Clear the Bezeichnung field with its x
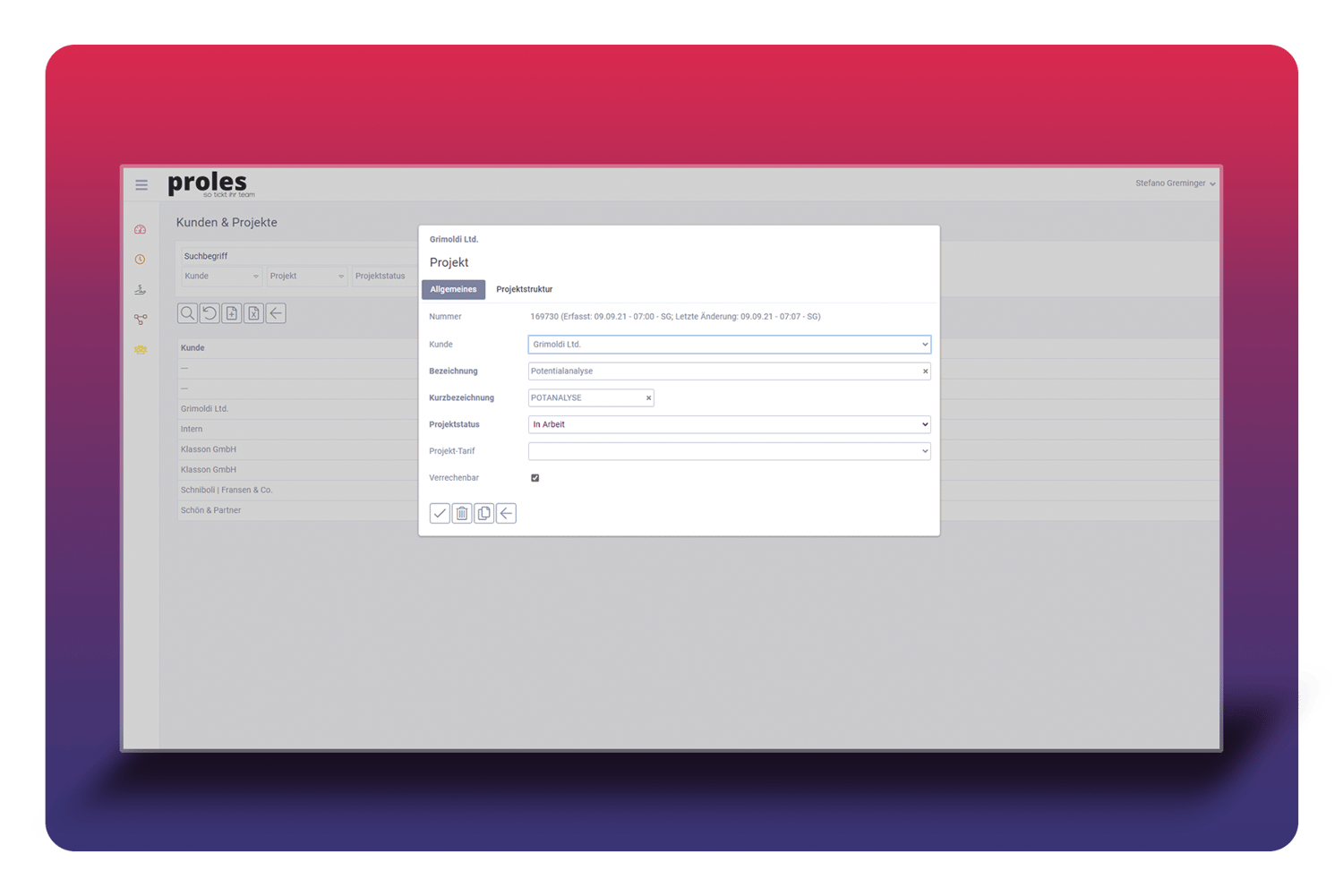 (925, 371)
